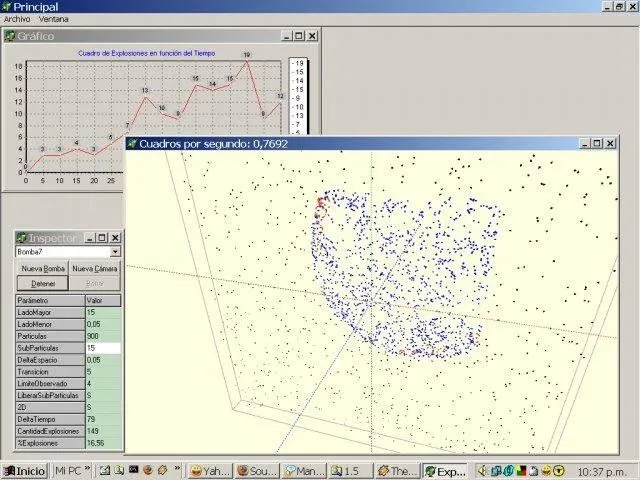Click the second quick launch icon
Screen dimensions: 640x480
(119, 470)
